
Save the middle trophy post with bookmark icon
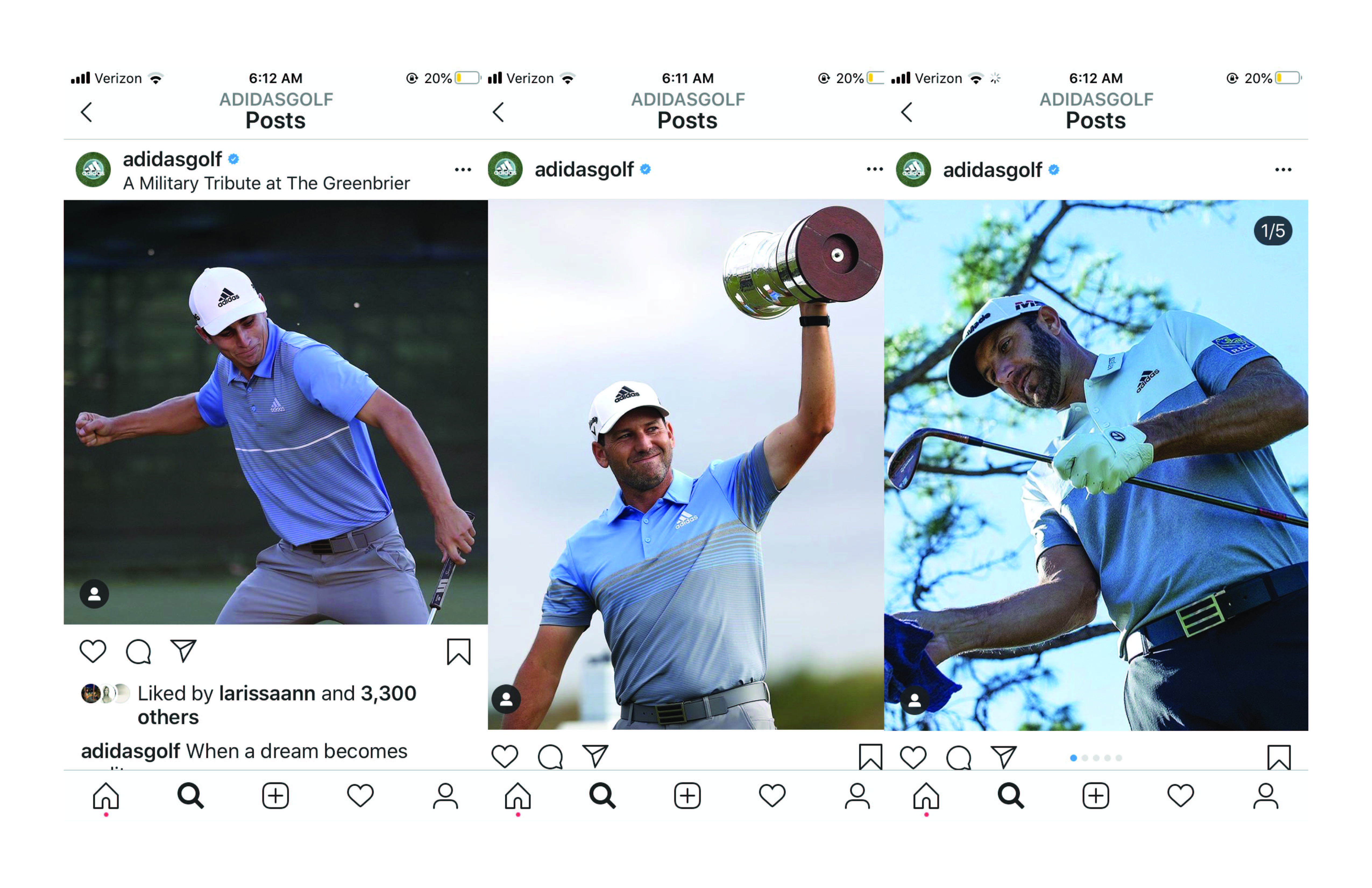coord(870,756)
